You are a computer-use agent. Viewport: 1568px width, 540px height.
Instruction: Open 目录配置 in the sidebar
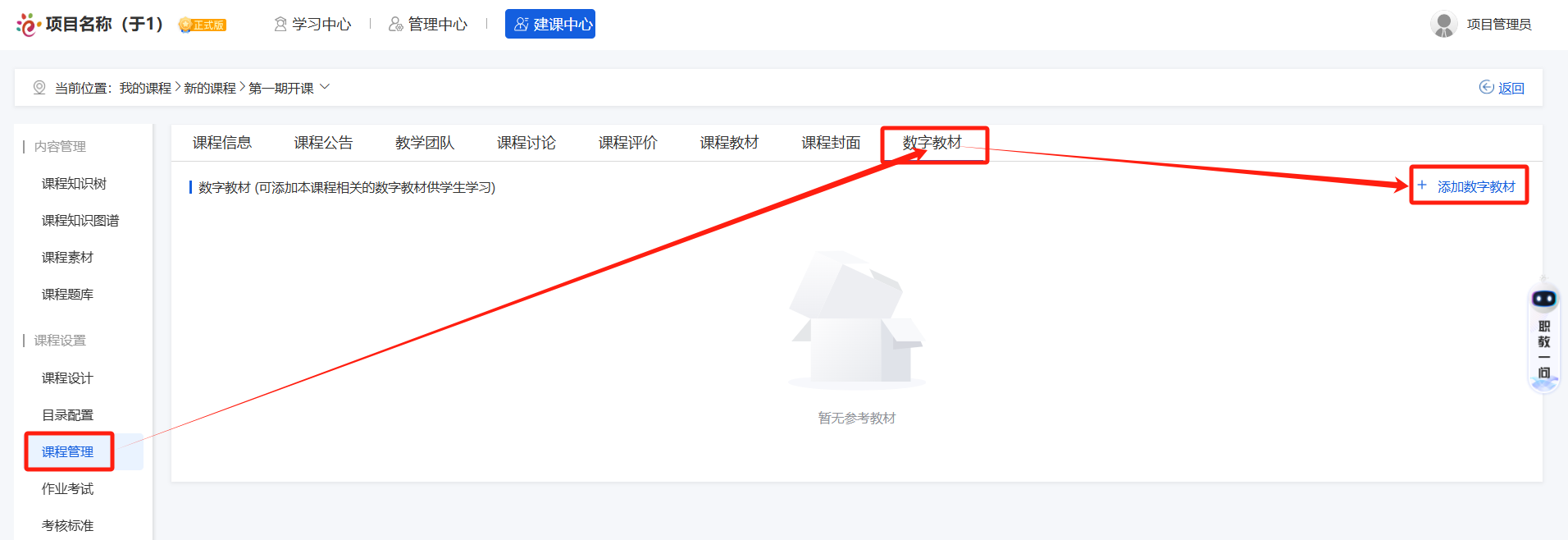[67, 415]
